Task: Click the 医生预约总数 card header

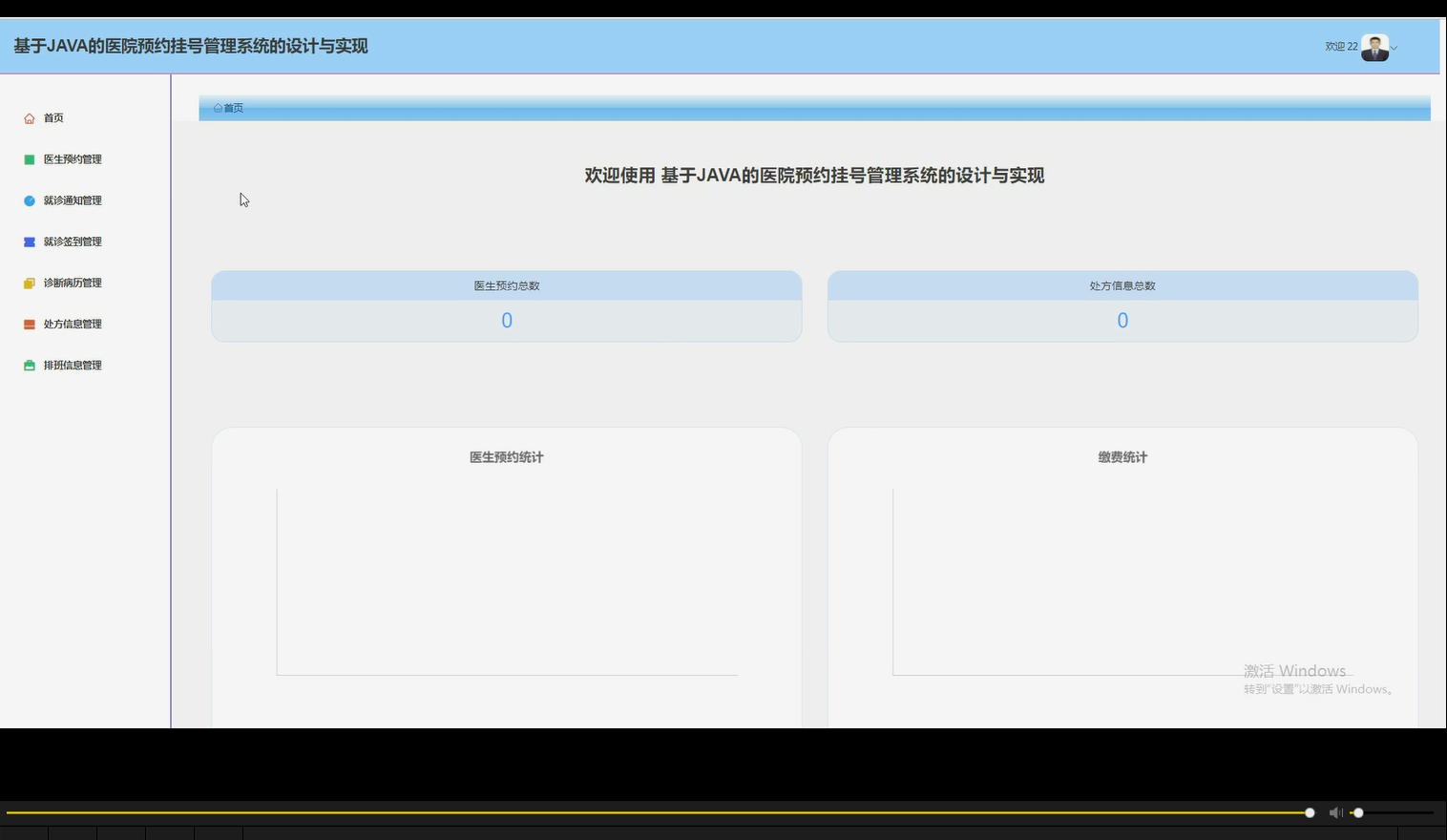Action: tap(507, 285)
